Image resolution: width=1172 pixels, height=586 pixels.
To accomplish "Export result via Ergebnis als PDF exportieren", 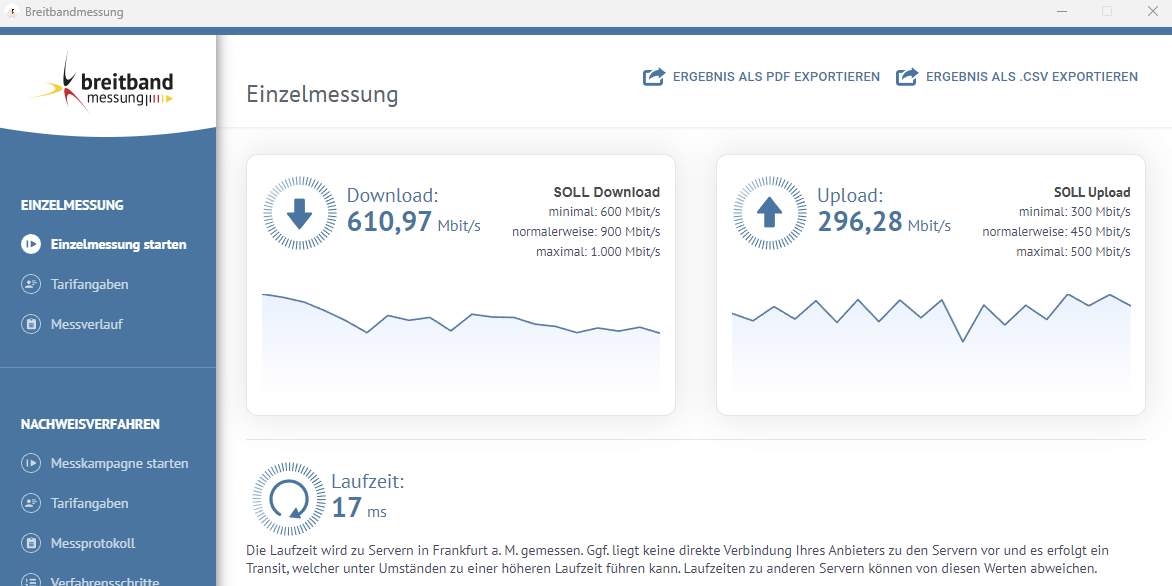I will click(x=761, y=76).
